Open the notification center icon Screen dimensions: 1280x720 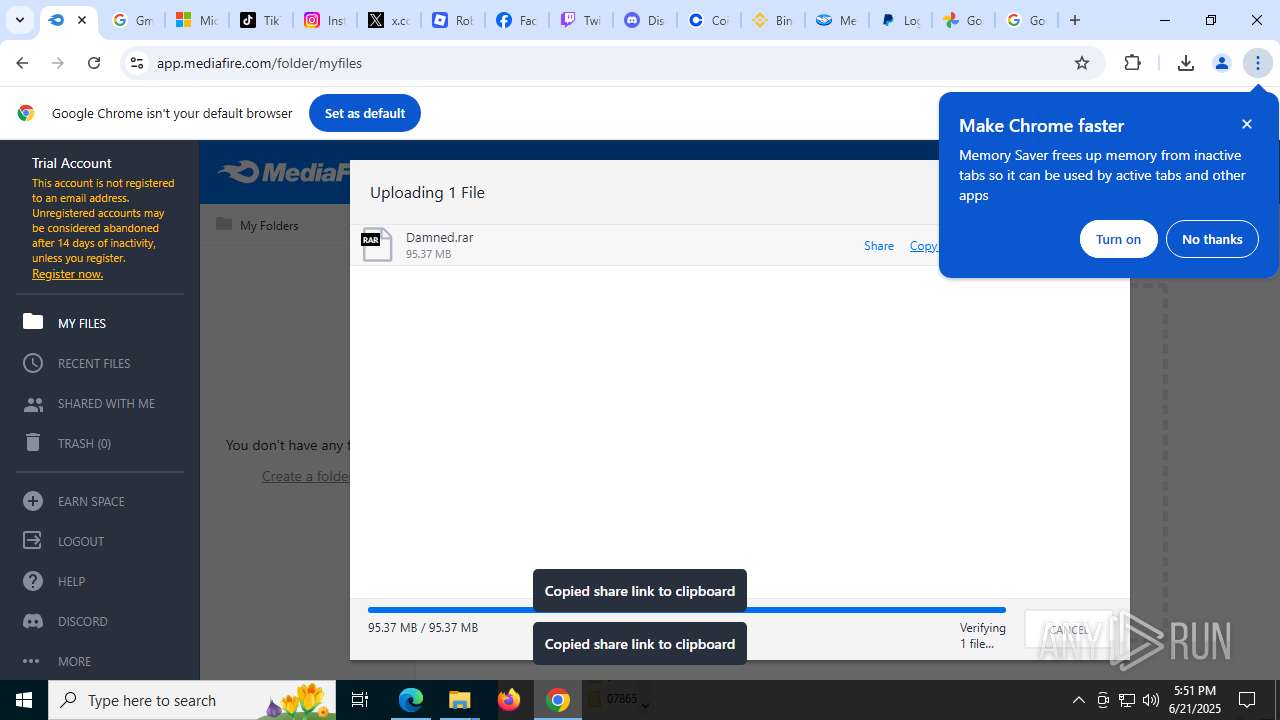point(1247,700)
